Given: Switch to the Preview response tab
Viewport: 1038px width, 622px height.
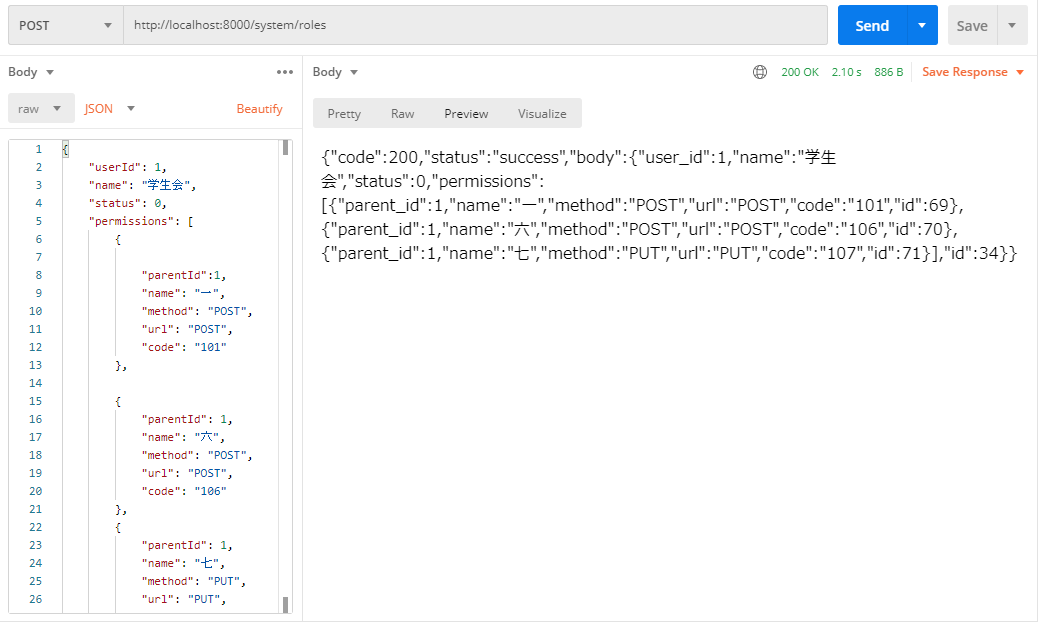Looking at the screenshot, I should pos(465,113).
